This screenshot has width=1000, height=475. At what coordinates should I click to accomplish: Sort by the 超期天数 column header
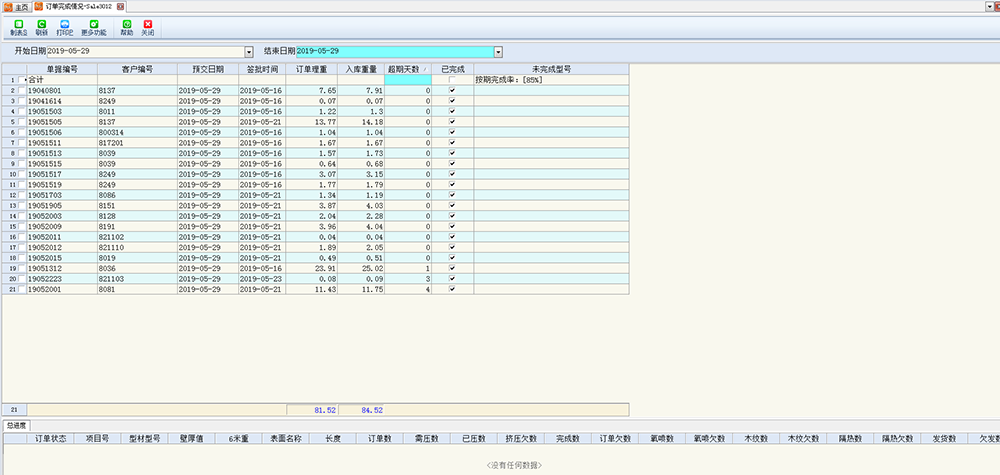point(407,69)
